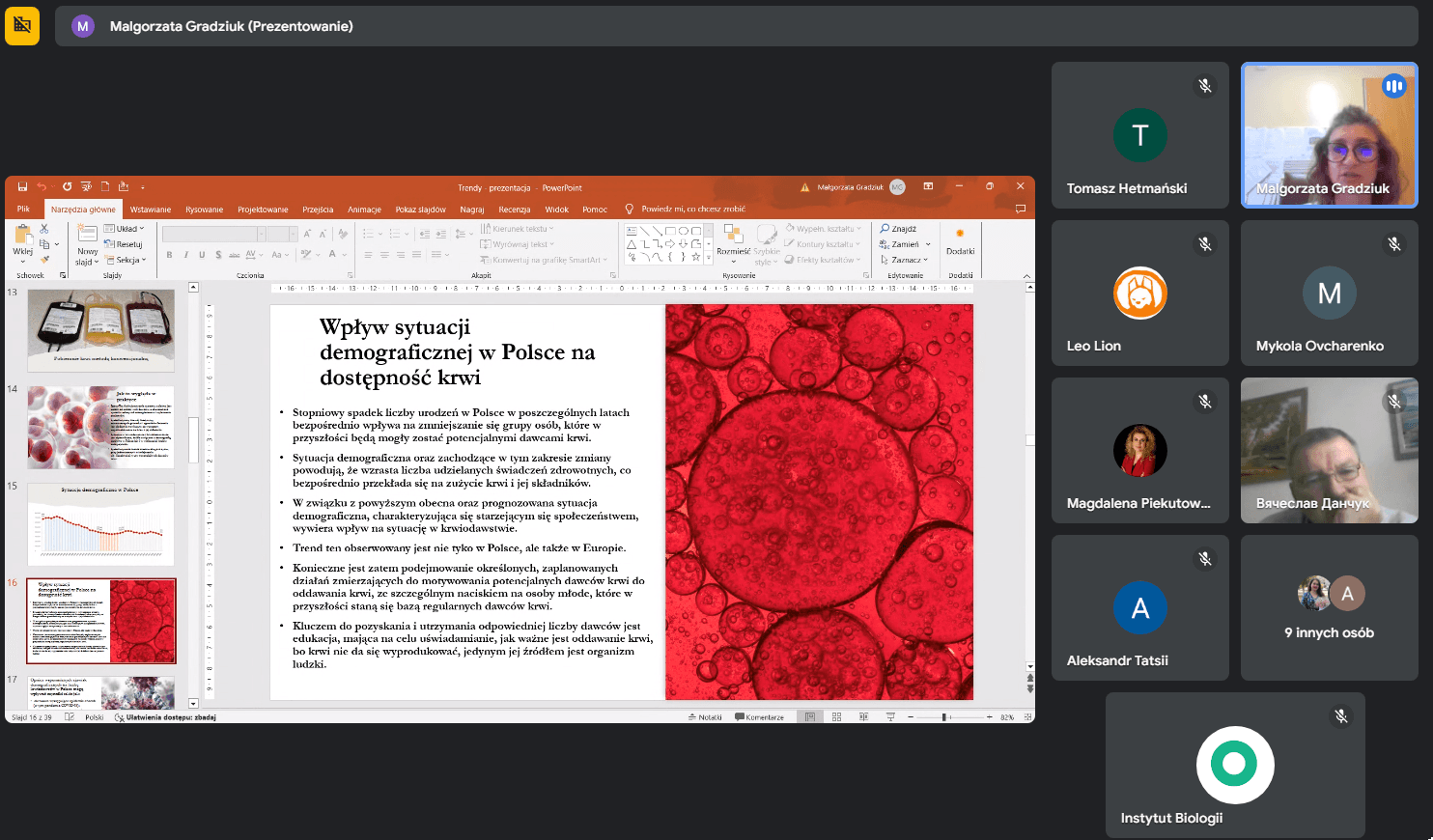Image resolution: width=1433 pixels, height=840 pixels.
Task: Toggle bold B formatting button
Action: (x=169, y=255)
